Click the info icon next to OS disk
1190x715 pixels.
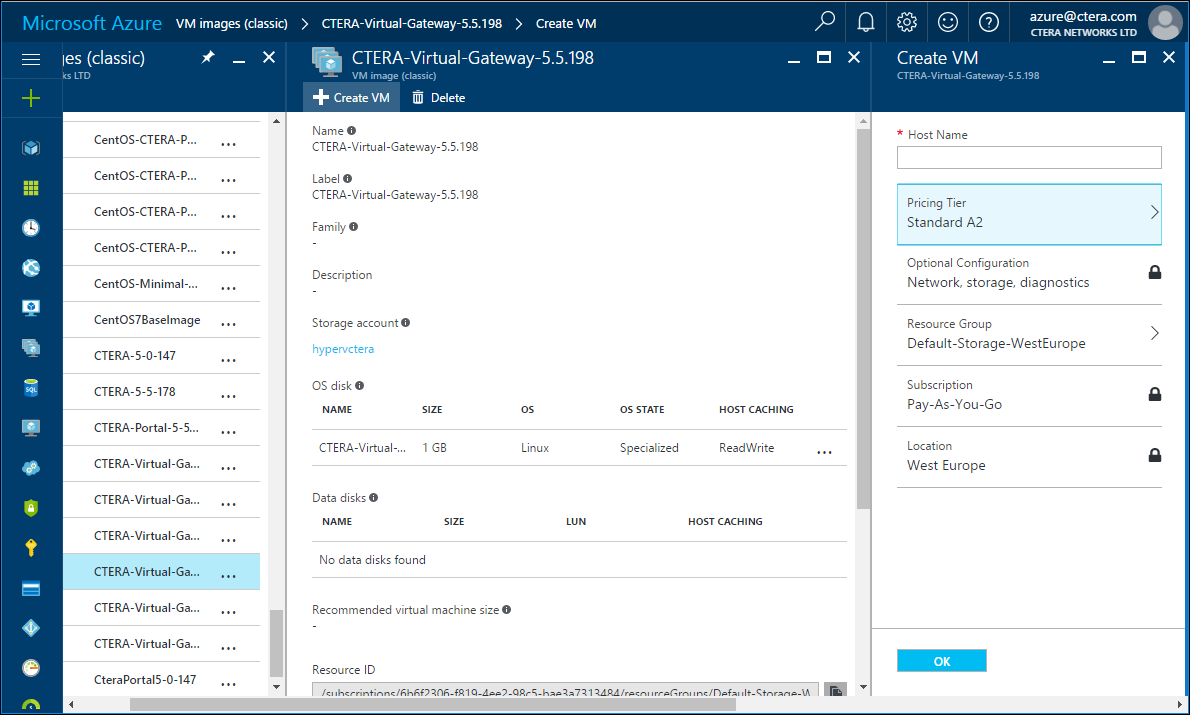360,386
